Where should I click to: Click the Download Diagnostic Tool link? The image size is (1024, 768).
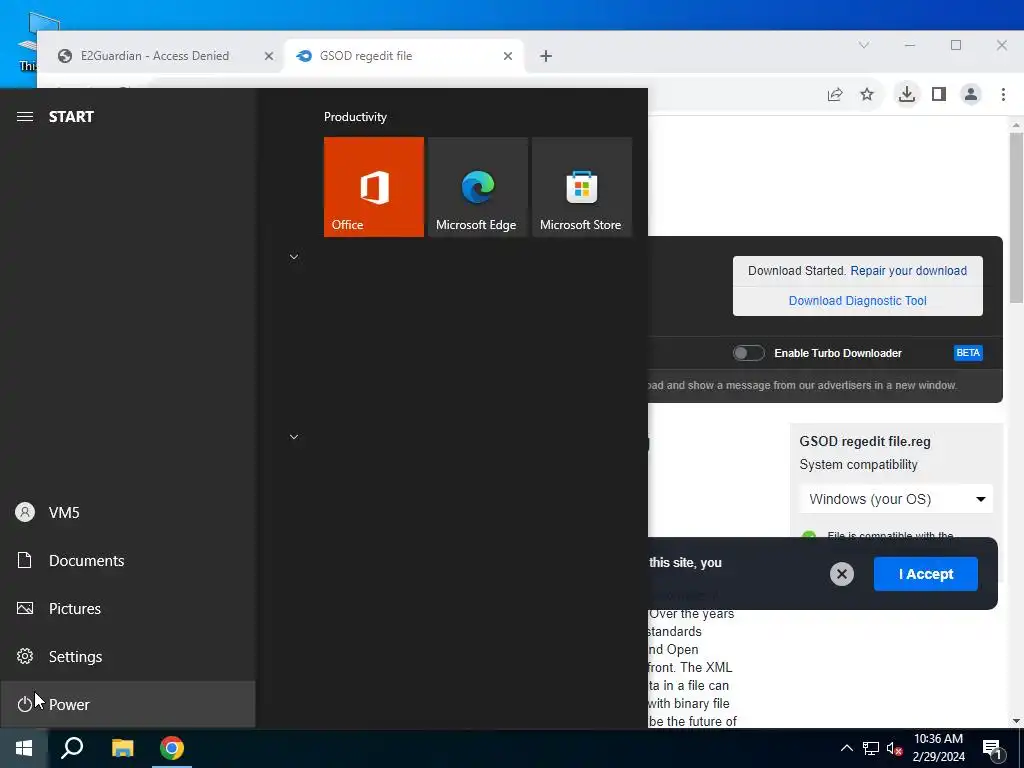[857, 300]
